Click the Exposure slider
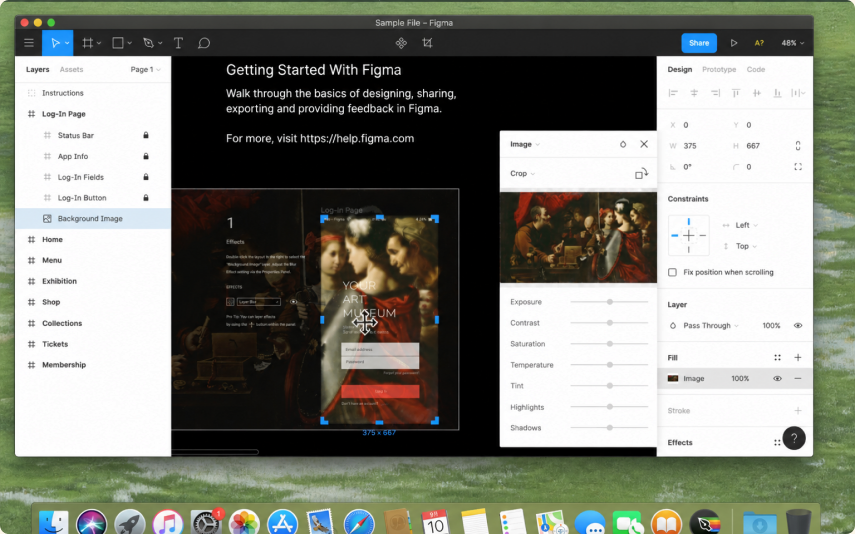The height and width of the screenshot is (534, 855). 609,302
